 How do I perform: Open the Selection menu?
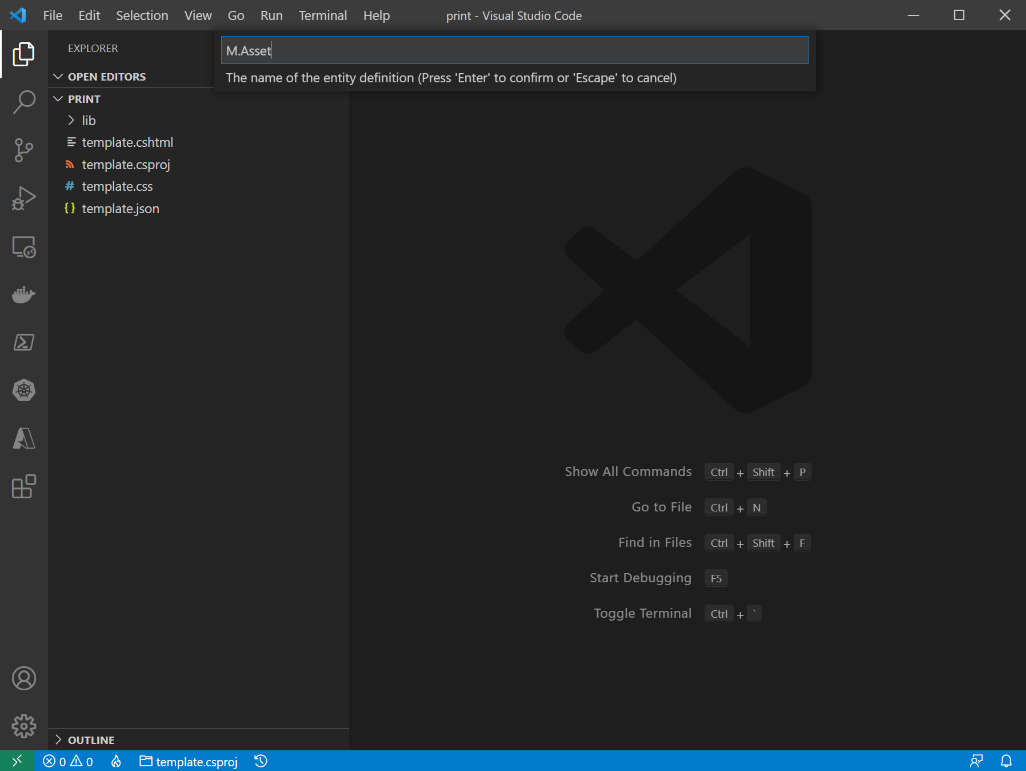pyautogui.click(x=142, y=15)
